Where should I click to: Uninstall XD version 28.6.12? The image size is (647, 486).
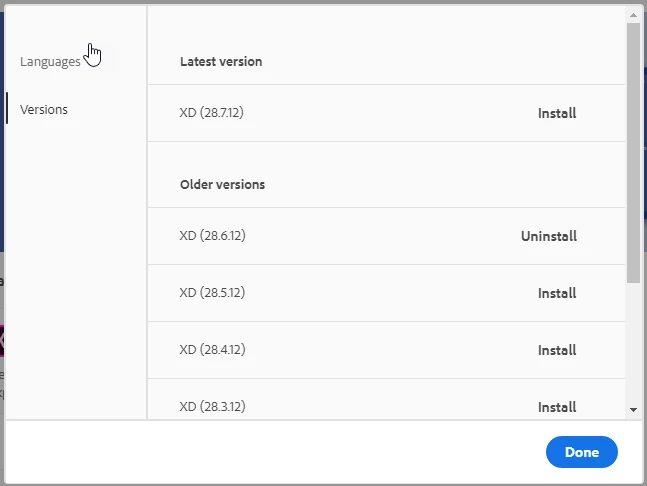549,236
